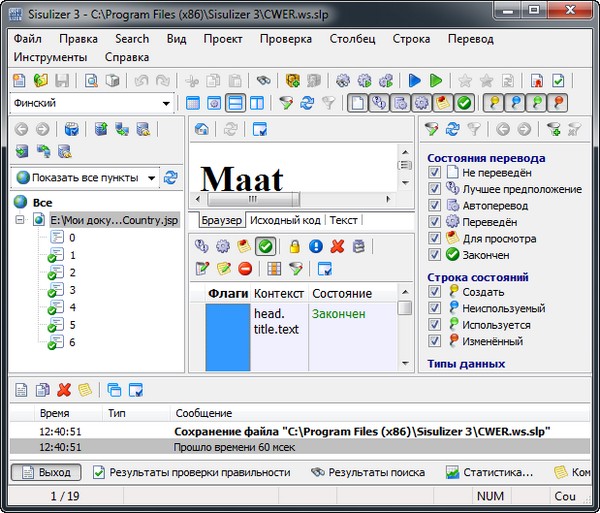Click the Выход button at bottom
The image size is (600, 513).
(47, 472)
